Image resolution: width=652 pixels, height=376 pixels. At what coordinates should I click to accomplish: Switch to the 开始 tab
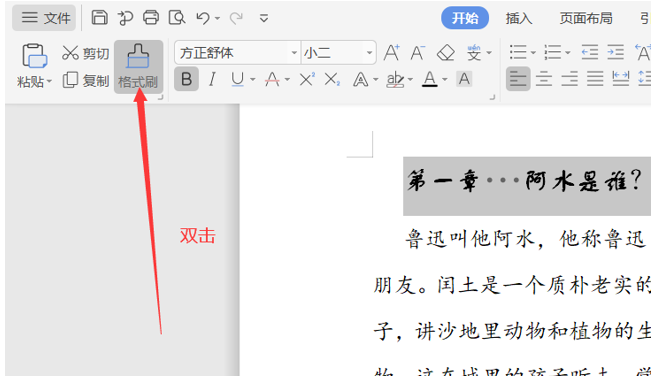(x=465, y=18)
